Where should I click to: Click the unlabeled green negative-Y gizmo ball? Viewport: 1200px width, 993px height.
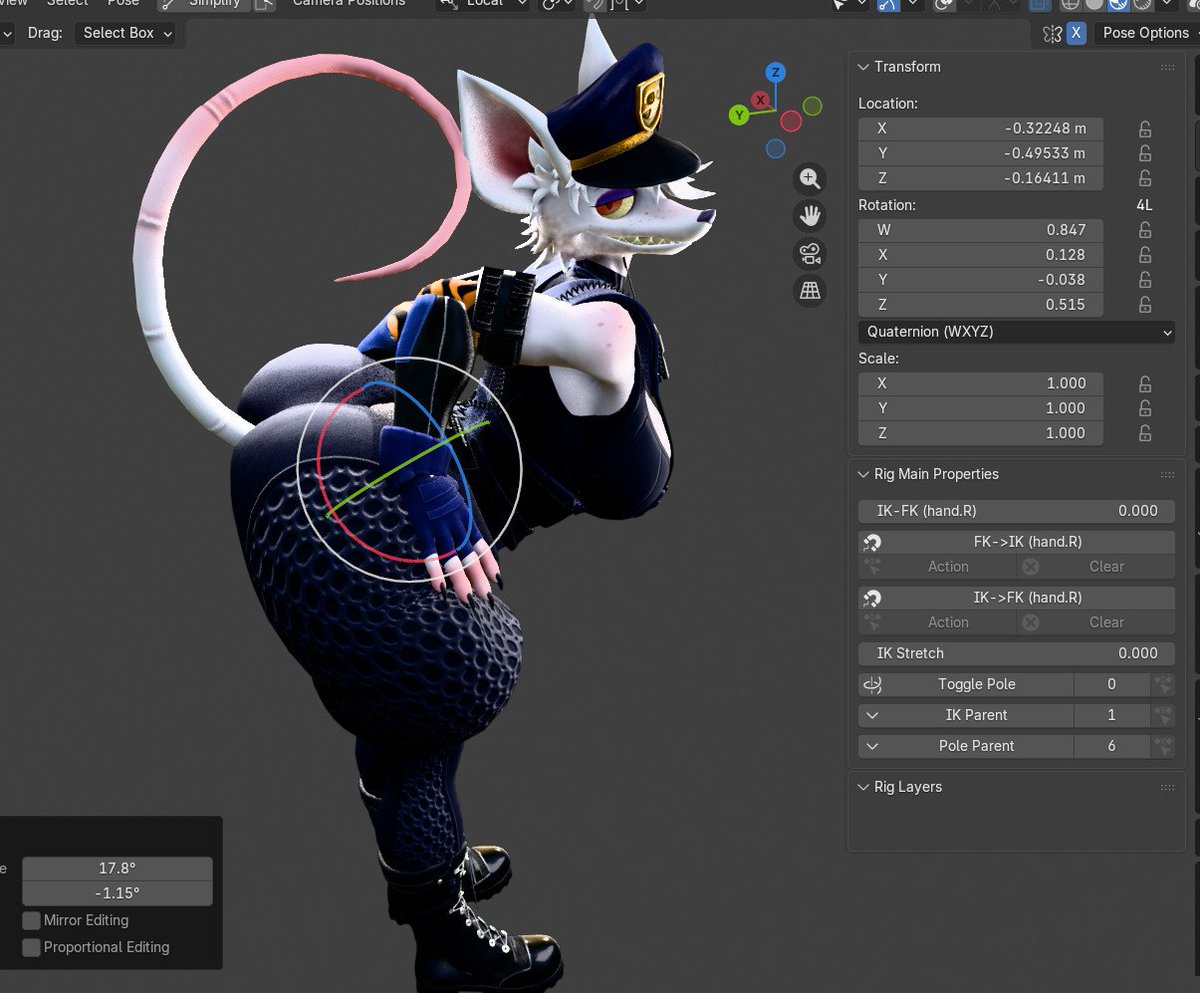pos(813,105)
